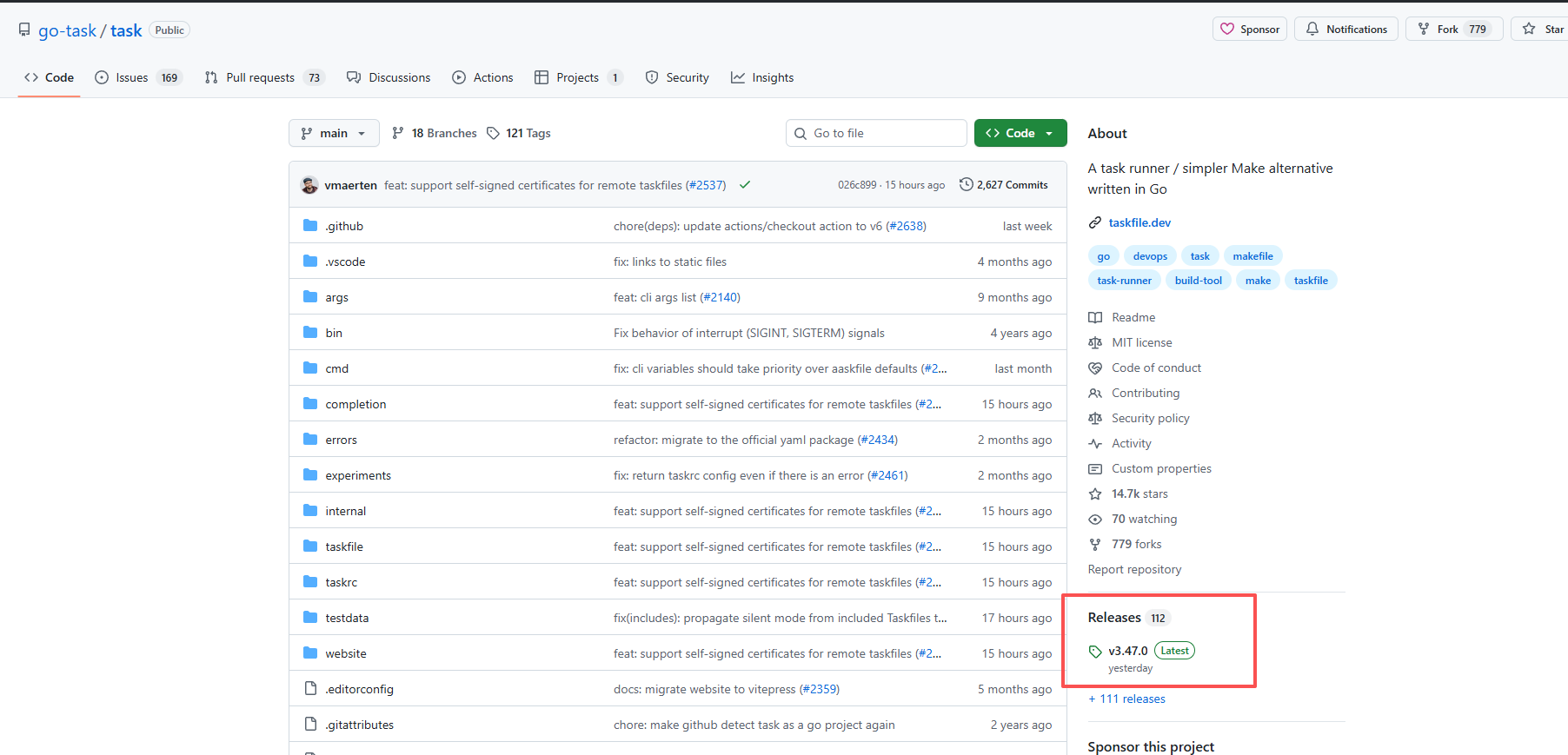The width and height of the screenshot is (1568, 755).
Task: View the 121 Tags link
Action: coord(519,133)
